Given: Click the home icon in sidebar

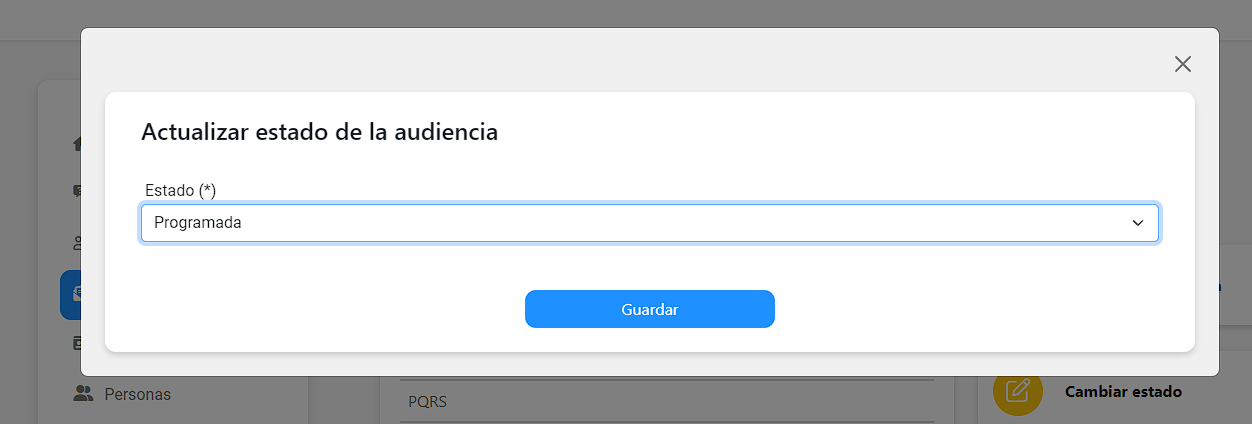Looking at the screenshot, I should tap(76, 143).
